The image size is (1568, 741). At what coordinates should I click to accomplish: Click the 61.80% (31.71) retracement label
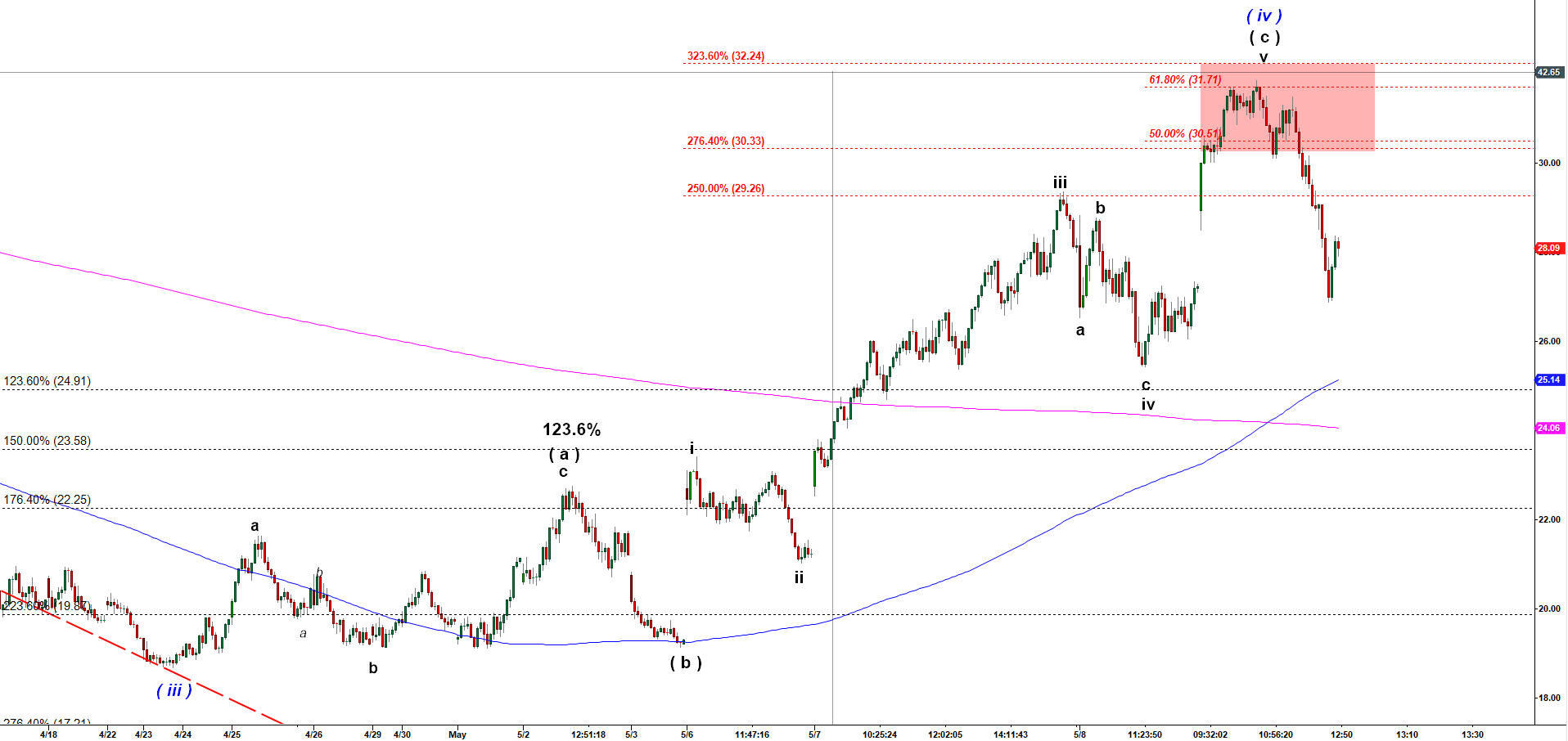[x=1185, y=80]
